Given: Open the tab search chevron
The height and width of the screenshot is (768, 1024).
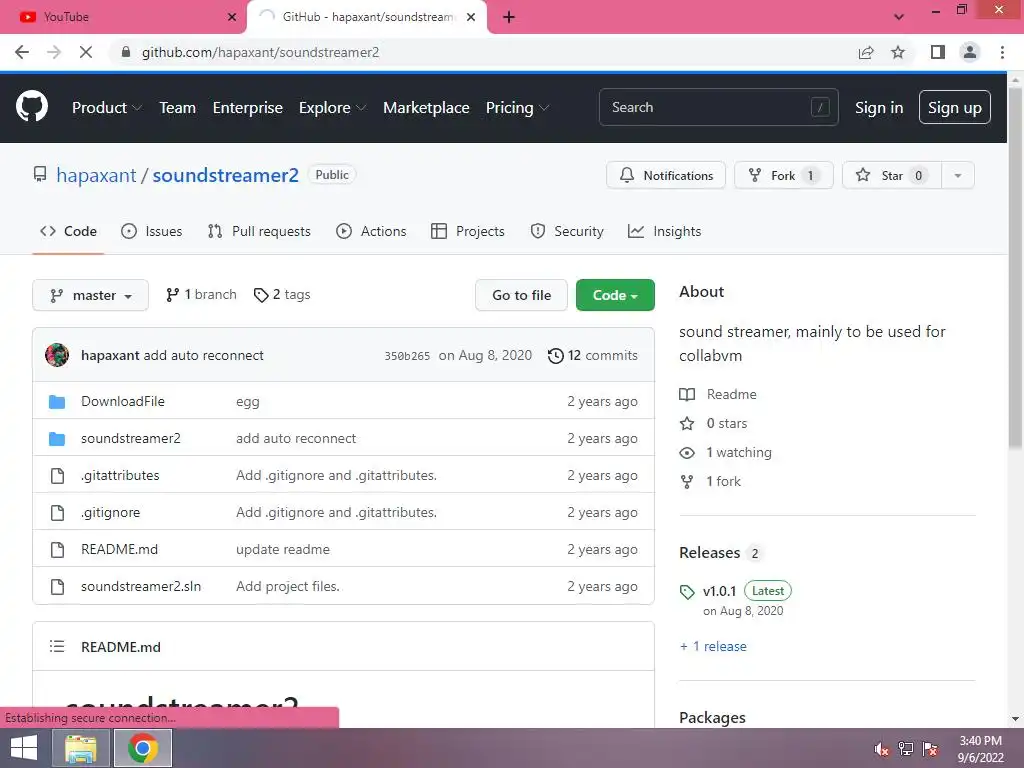Looking at the screenshot, I should (899, 17).
